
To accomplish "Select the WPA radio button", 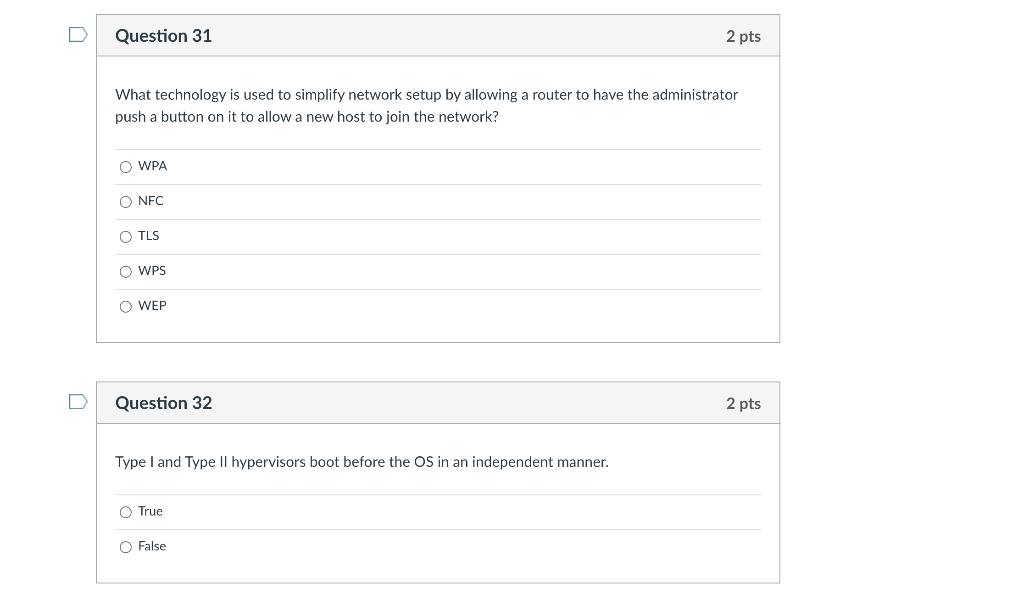I will [x=126, y=167].
